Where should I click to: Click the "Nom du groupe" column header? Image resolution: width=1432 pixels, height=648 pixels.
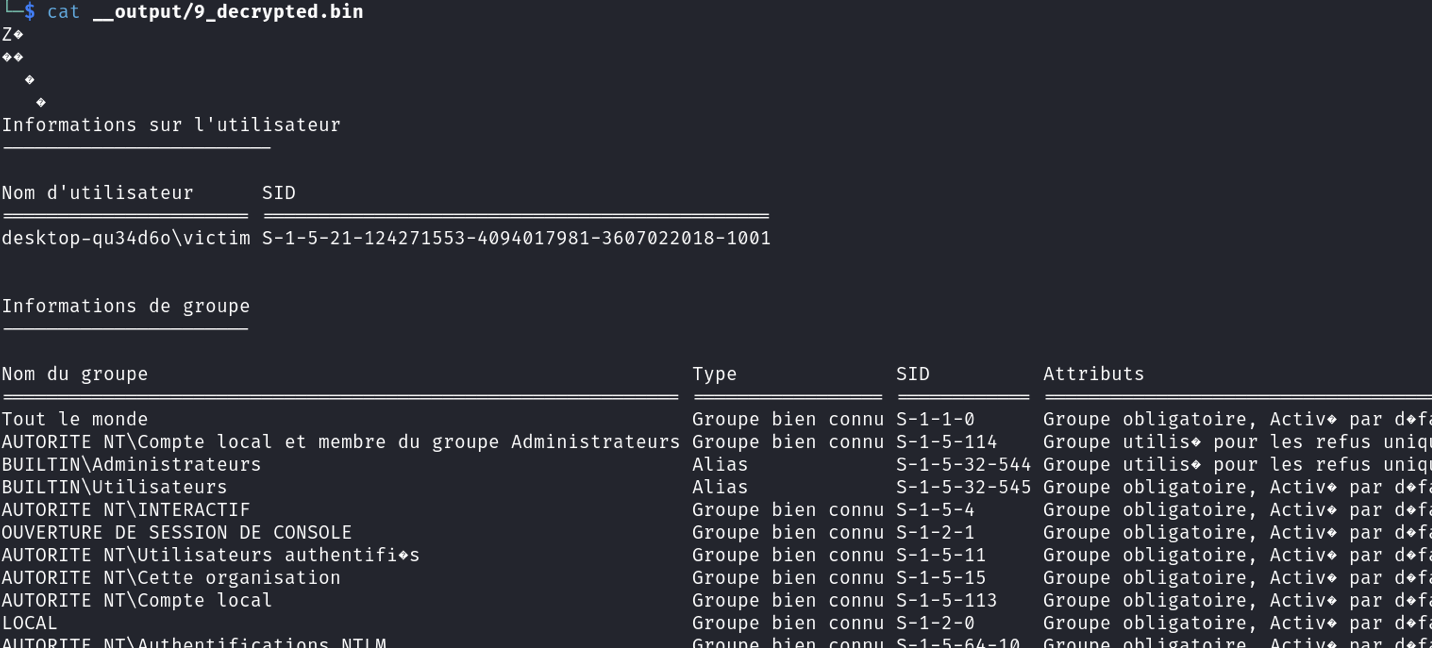(75, 374)
